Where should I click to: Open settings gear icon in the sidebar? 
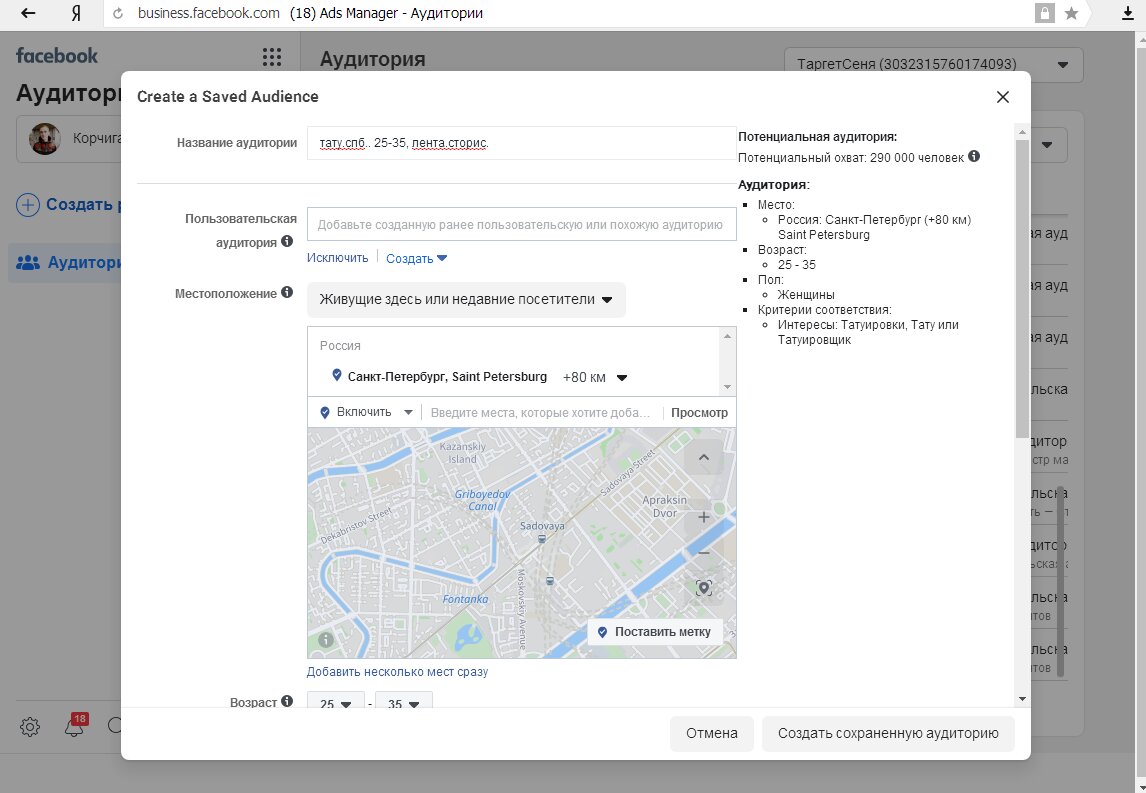point(30,726)
